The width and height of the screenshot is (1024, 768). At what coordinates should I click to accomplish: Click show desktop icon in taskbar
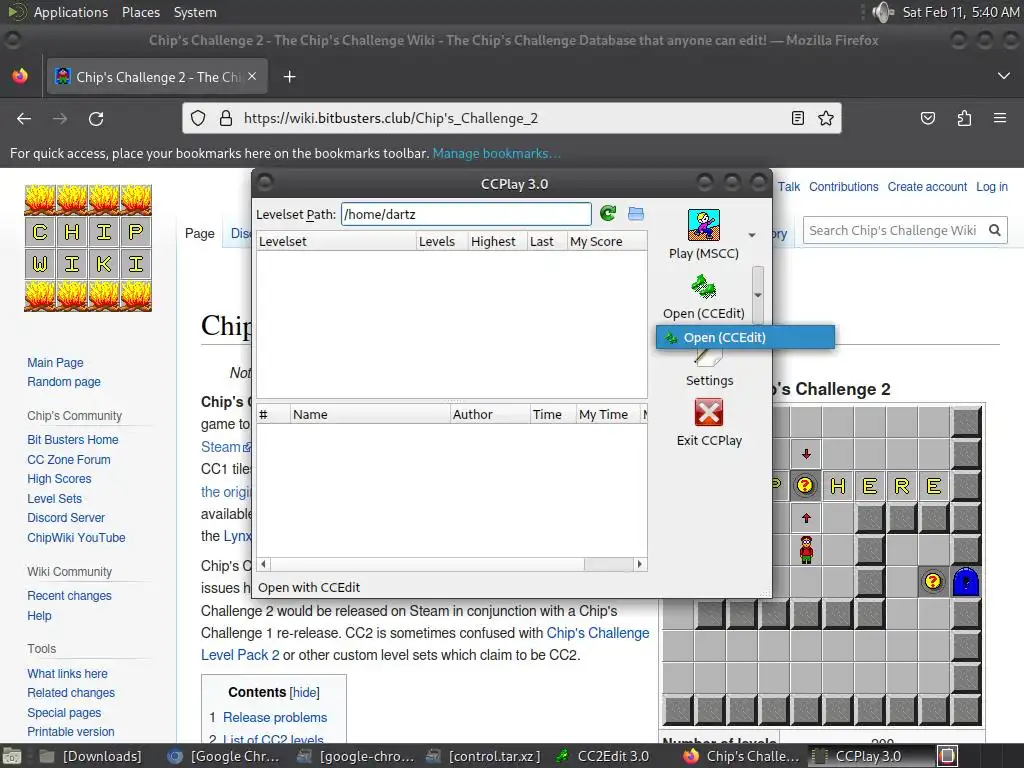point(12,756)
